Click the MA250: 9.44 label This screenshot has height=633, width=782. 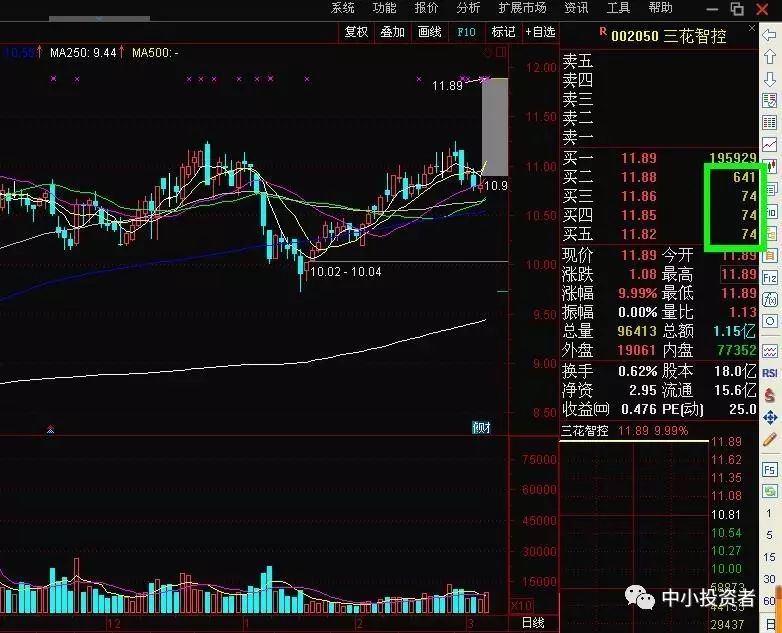point(83,52)
